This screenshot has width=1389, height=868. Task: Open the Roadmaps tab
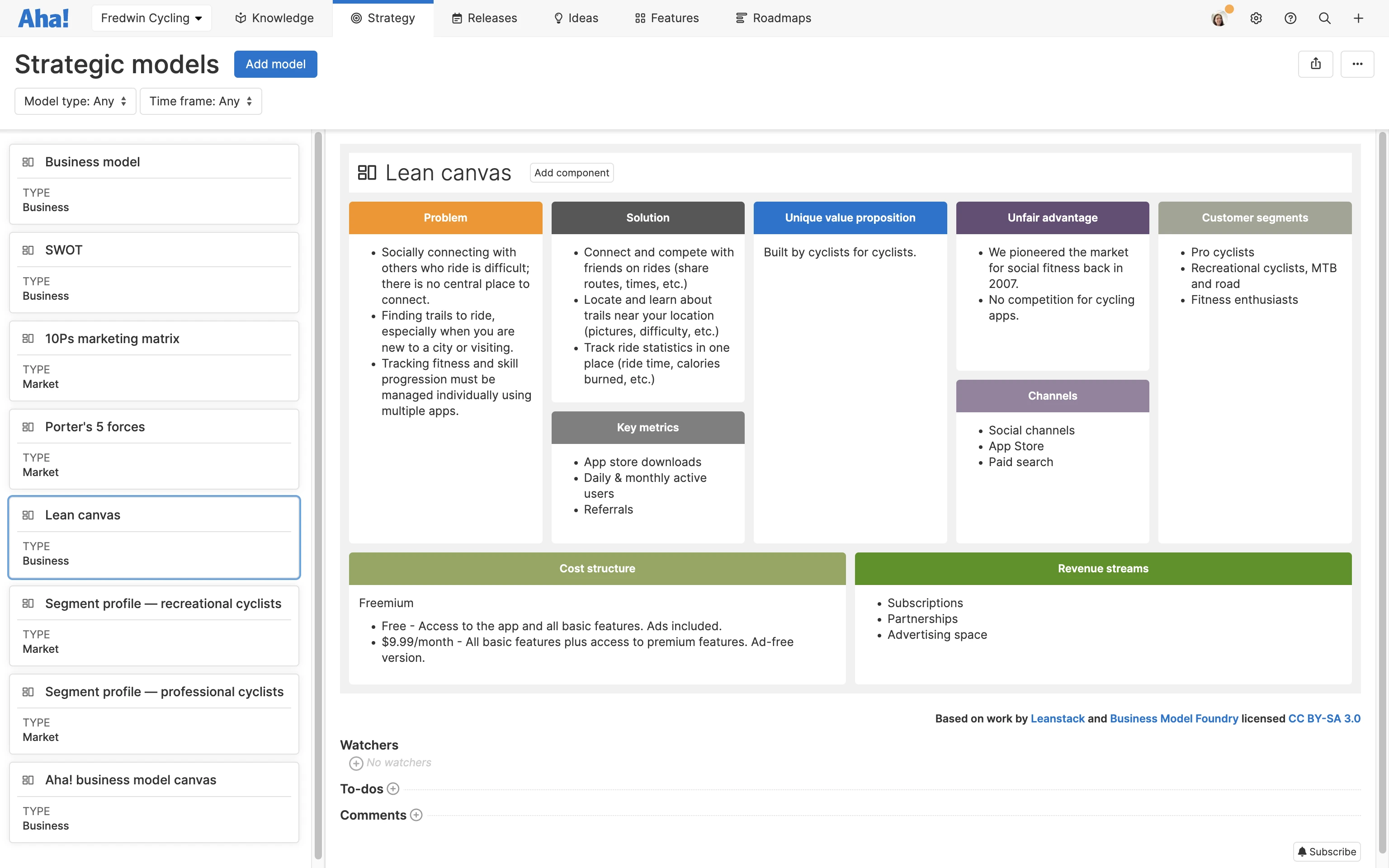coord(773,19)
